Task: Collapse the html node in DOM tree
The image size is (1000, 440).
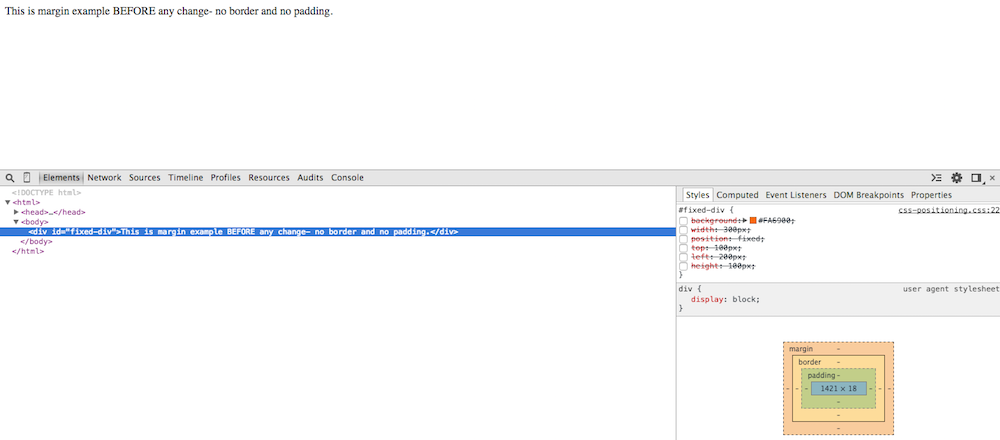Action: (x=8, y=202)
